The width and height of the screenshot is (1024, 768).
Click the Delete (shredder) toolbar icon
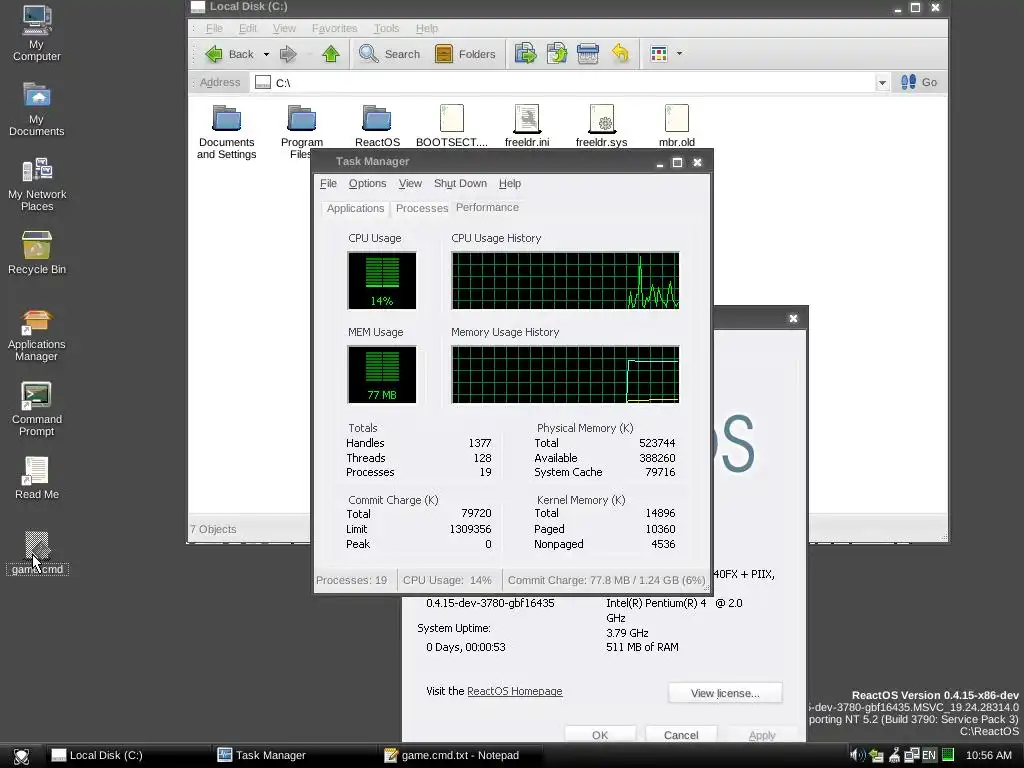point(588,54)
